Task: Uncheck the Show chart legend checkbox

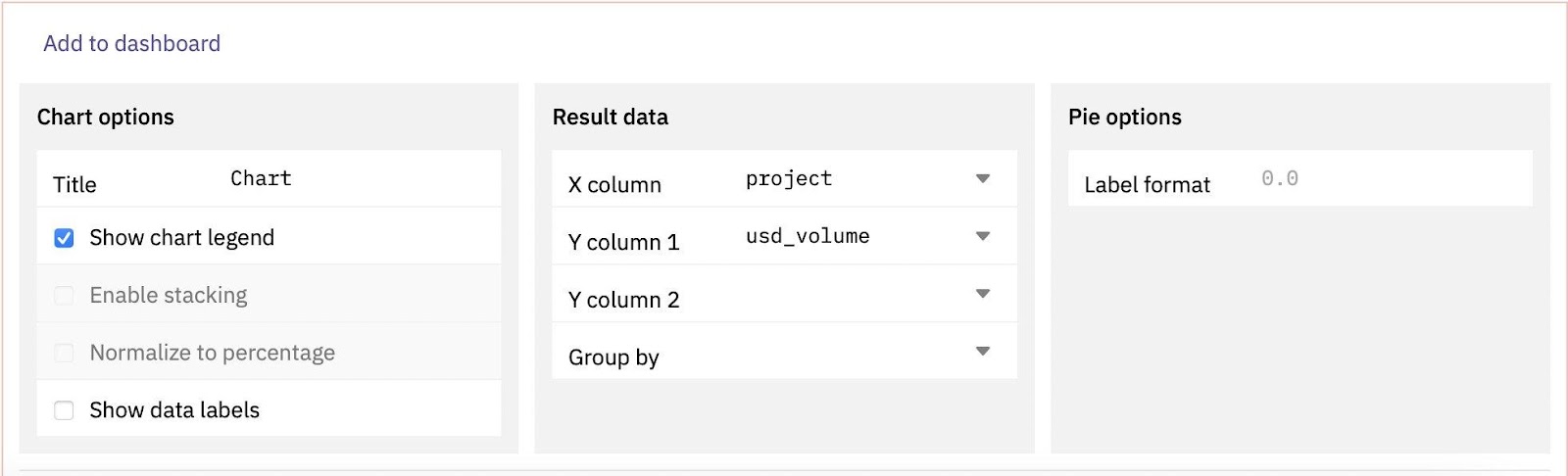Action: point(64,238)
